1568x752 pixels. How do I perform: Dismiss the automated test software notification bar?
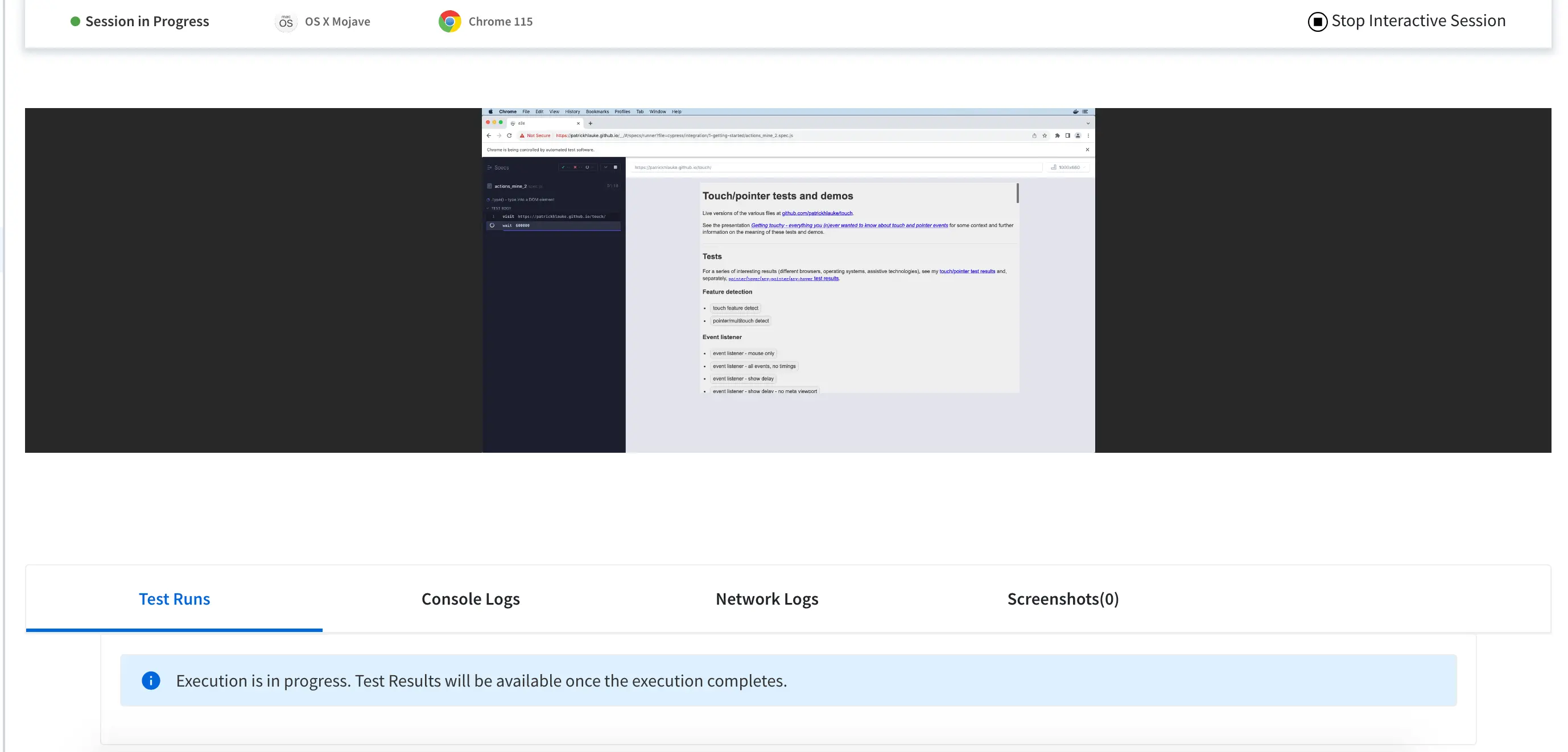tap(1087, 150)
